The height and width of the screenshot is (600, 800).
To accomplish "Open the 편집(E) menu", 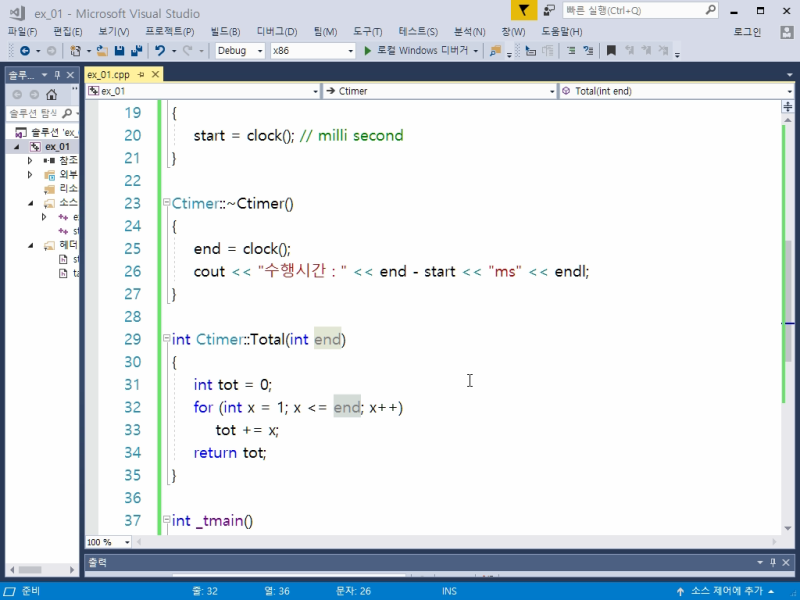I will point(67,32).
